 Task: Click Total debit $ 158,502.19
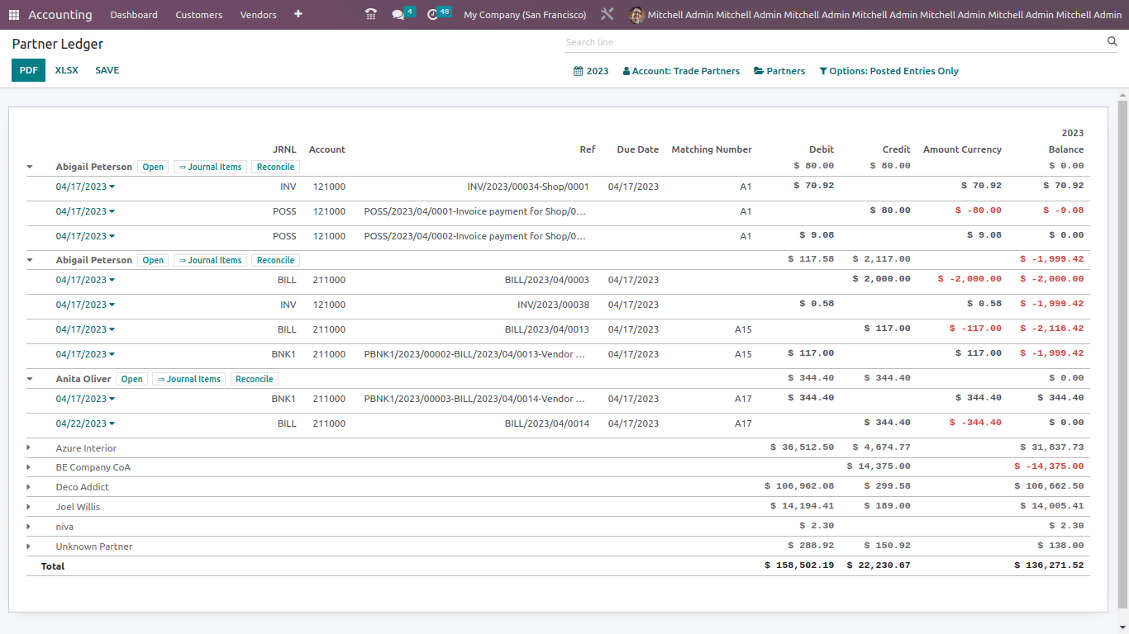tap(799, 566)
